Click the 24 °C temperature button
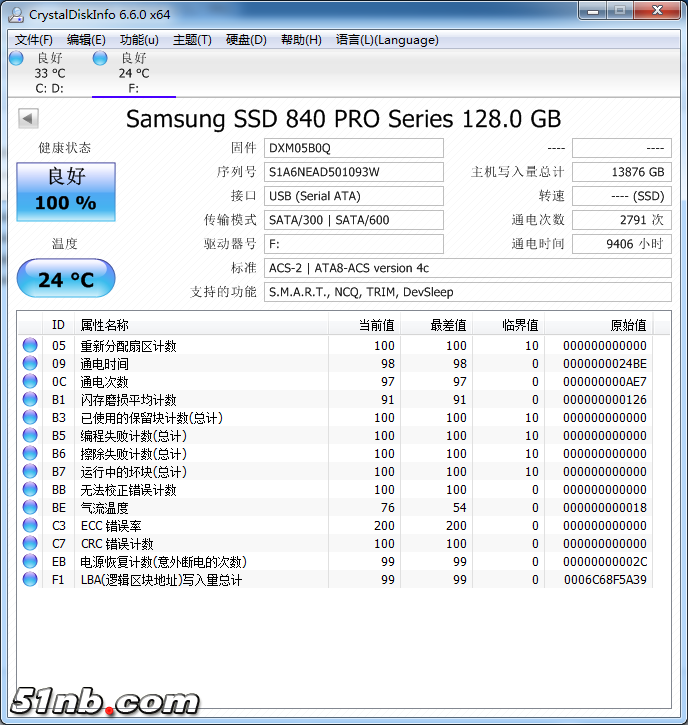This screenshot has height=725, width=688. click(x=66, y=279)
